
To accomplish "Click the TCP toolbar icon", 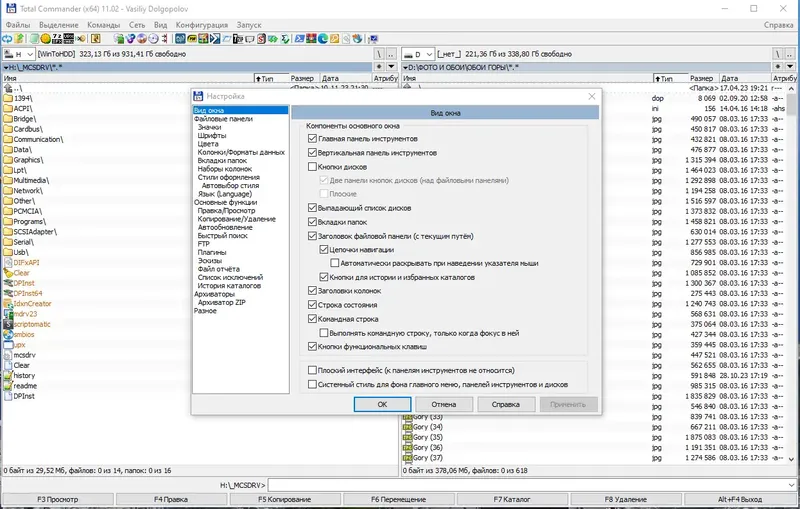I will (x=238, y=38).
